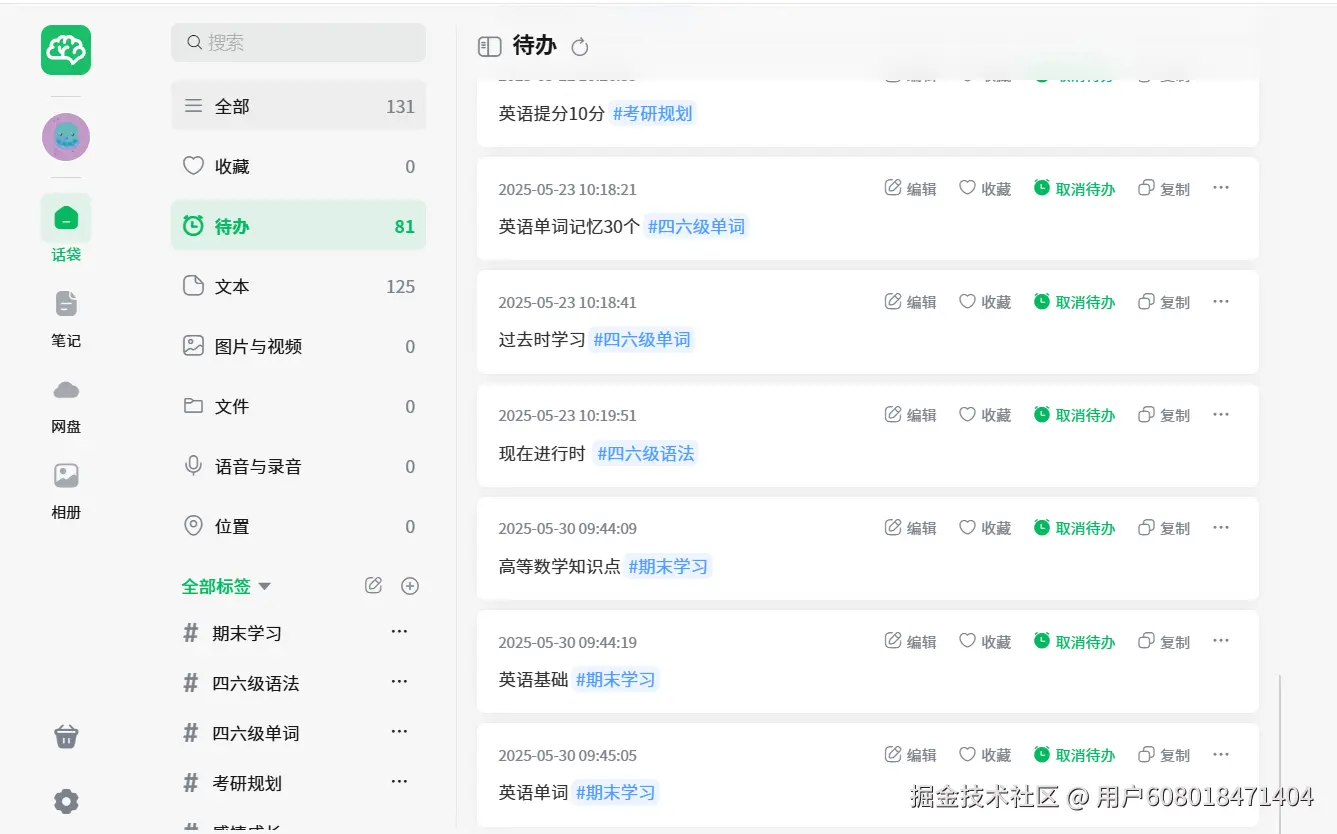
Task: Open settings gear in sidebar
Action: (x=66, y=801)
